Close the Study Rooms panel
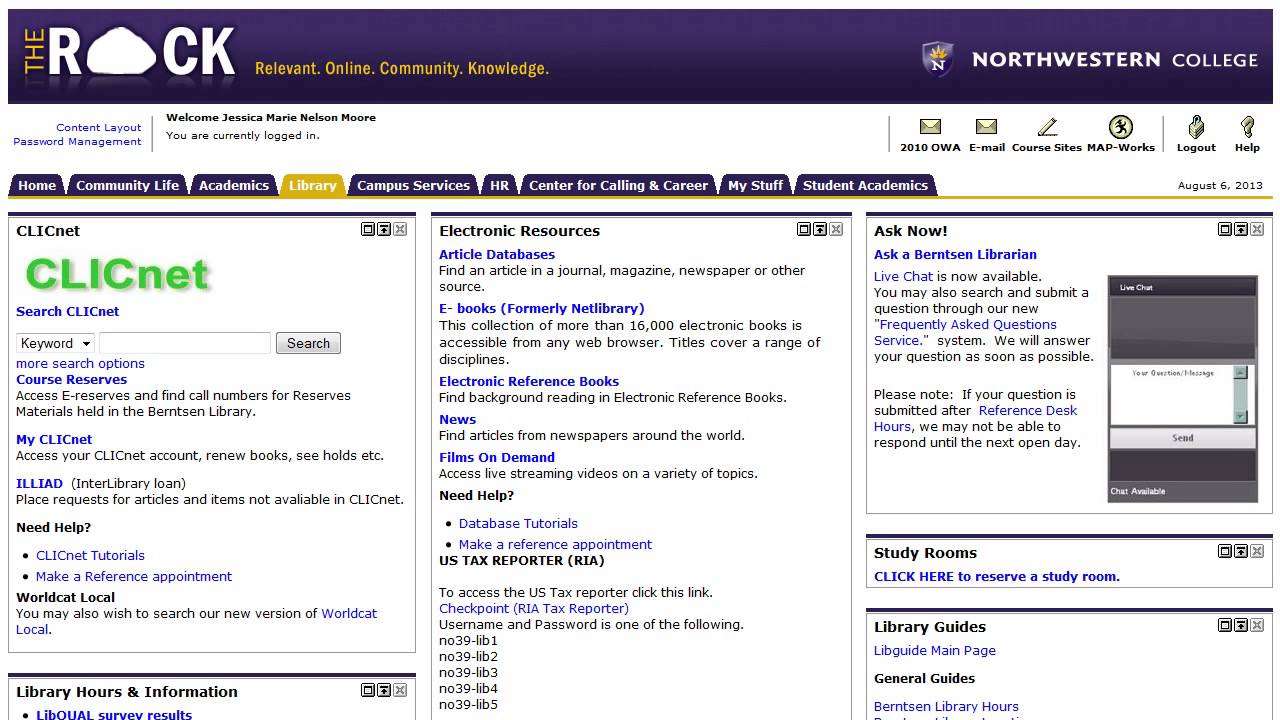This screenshot has height=720, width=1280. pos(1257,551)
